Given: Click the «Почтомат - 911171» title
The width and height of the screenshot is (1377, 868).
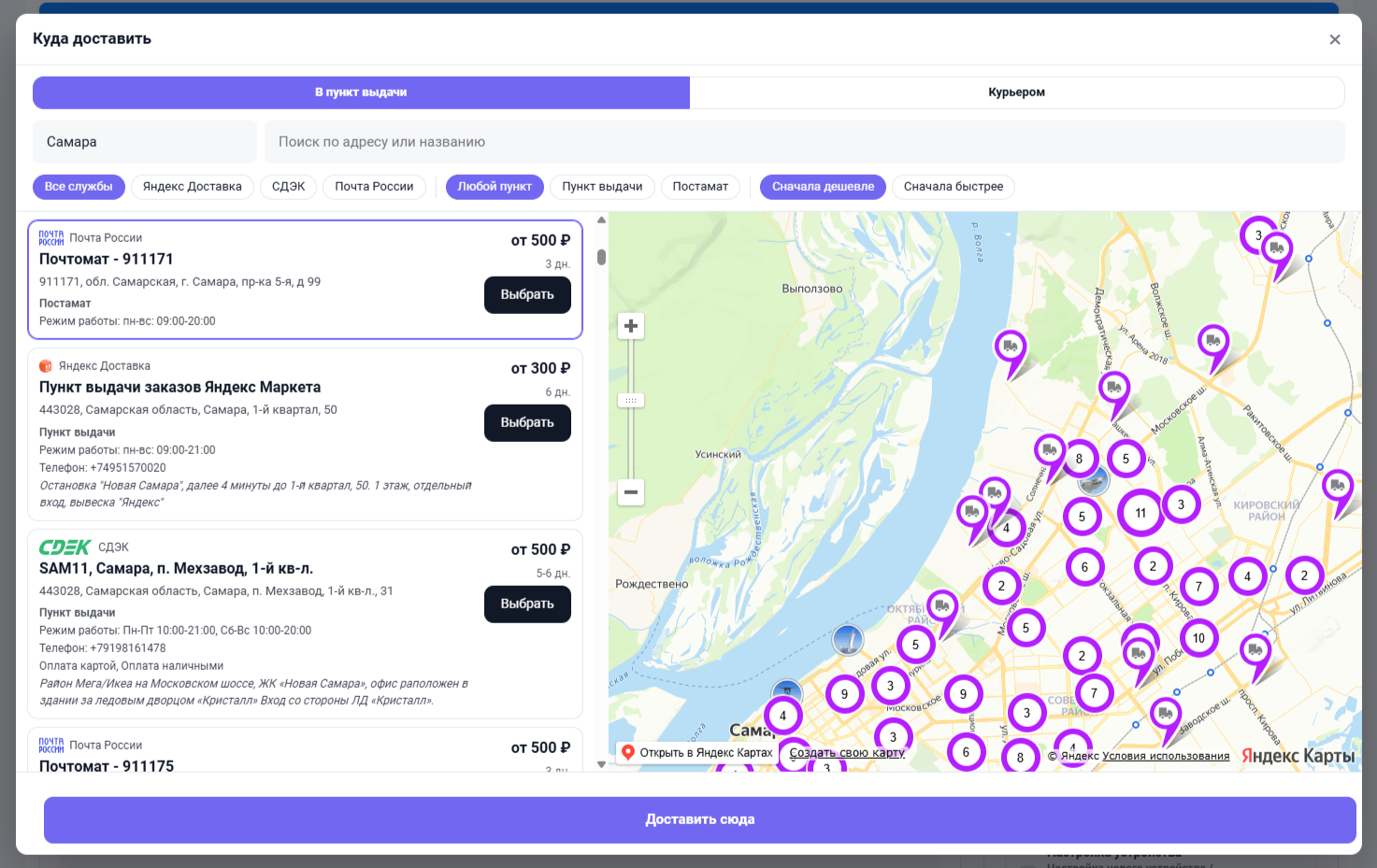Looking at the screenshot, I should 107,260.
